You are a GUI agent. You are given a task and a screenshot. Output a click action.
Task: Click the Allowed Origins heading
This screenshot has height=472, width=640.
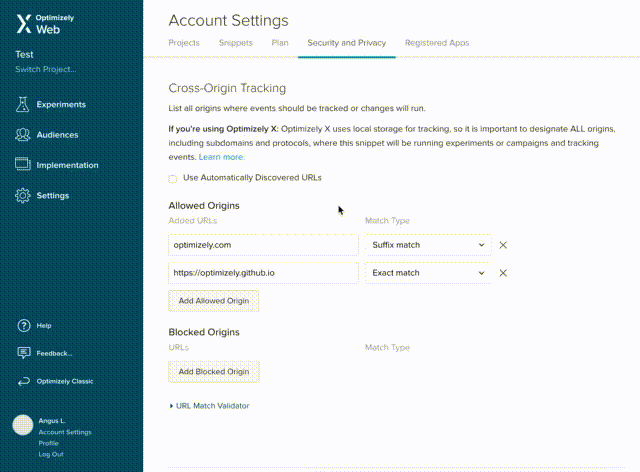click(204, 205)
